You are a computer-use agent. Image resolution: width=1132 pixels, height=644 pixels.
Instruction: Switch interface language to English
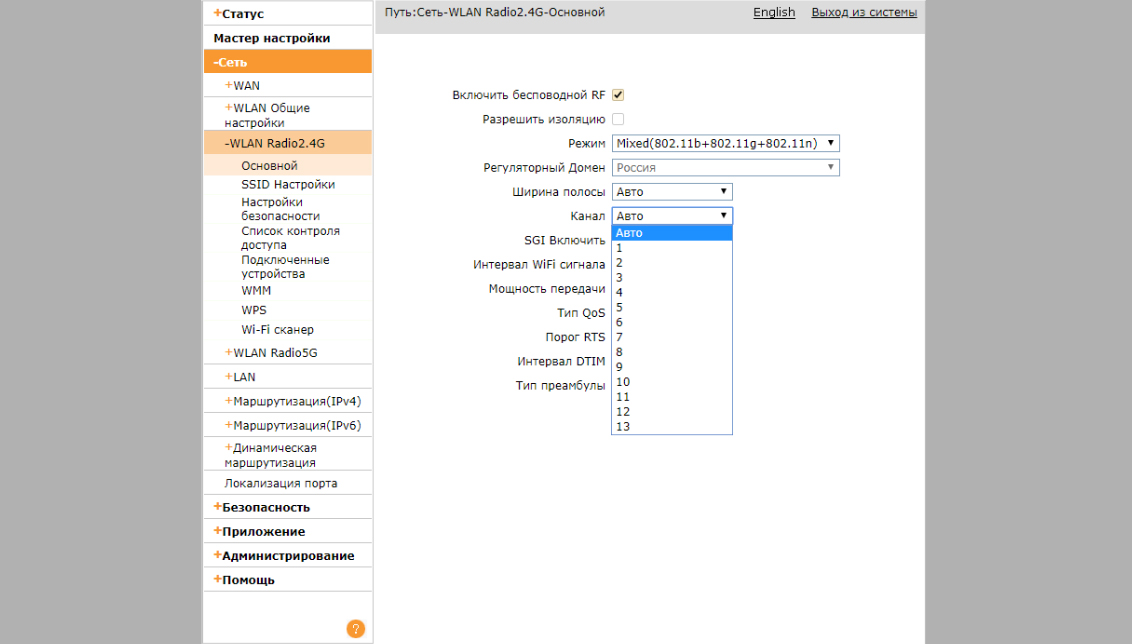[x=774, y=13]
